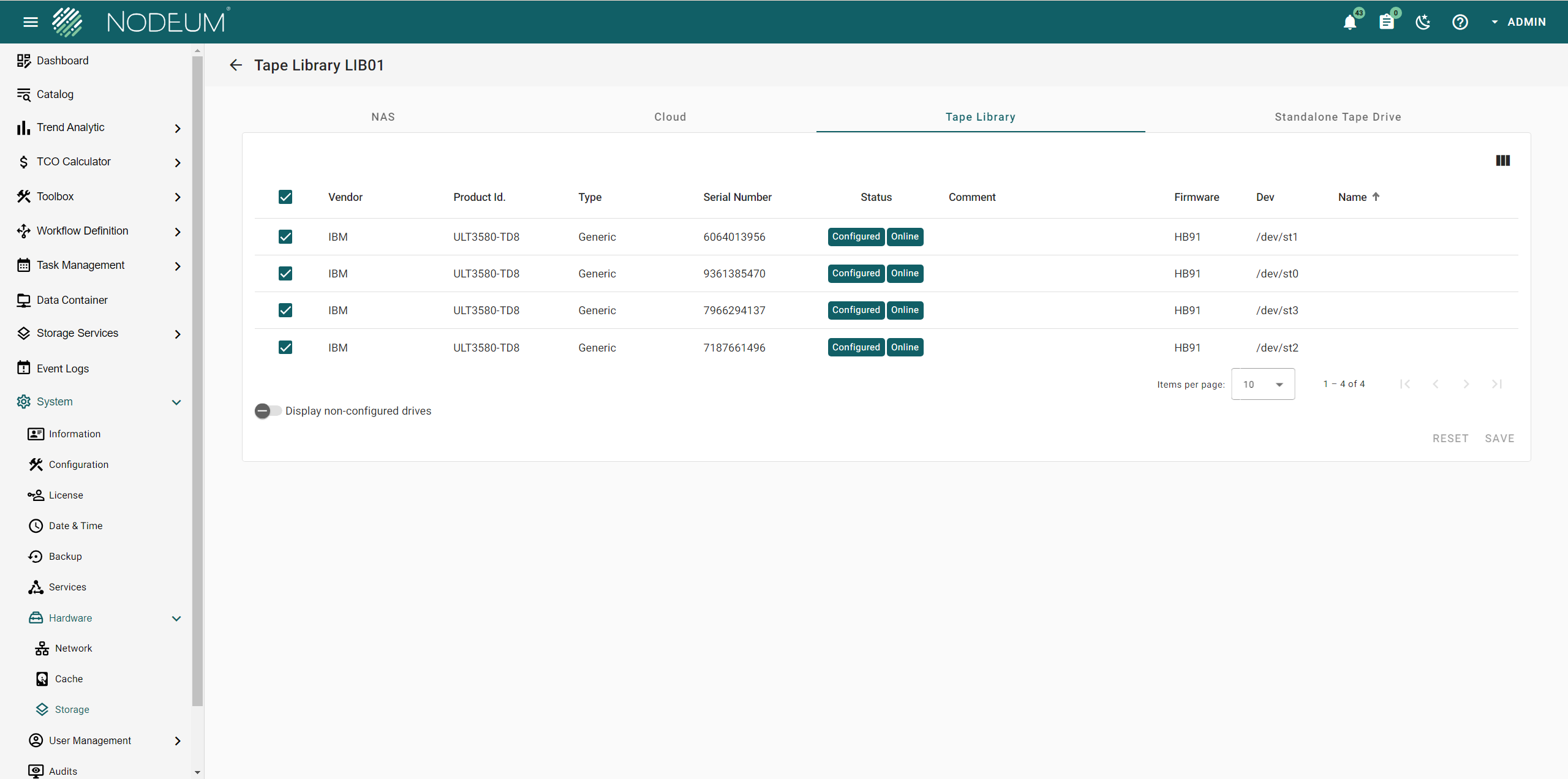Click the clipboard tasks icon in header
The height and width of the screenshot is (779, 1568).
pyautogui.click(x=1386, y=23)
